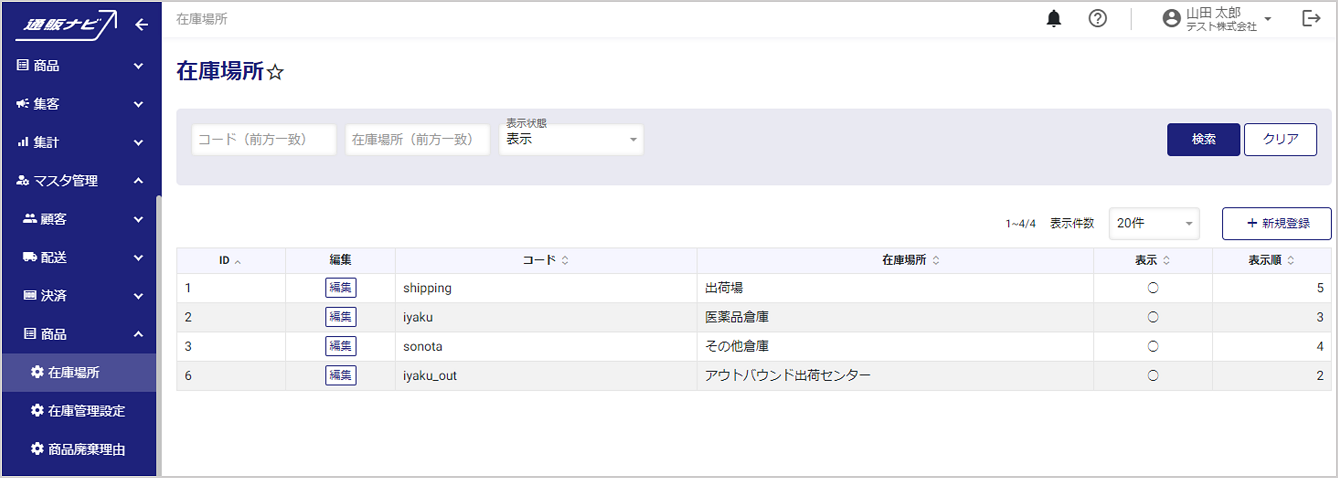
Task: Click the 検索 button
Action: 1203,140
